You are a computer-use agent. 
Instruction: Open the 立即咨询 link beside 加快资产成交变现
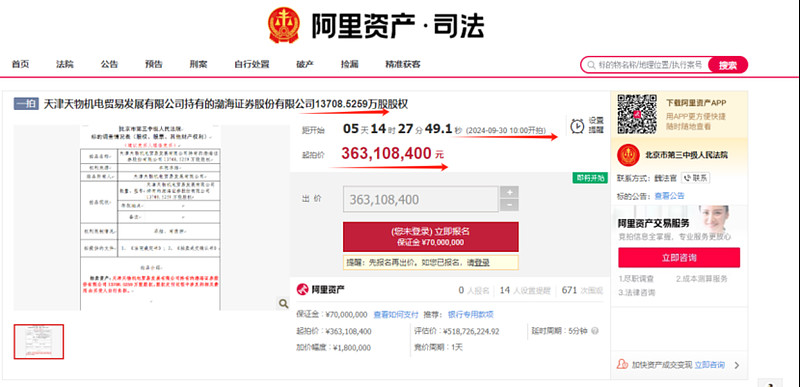[710, 365]
